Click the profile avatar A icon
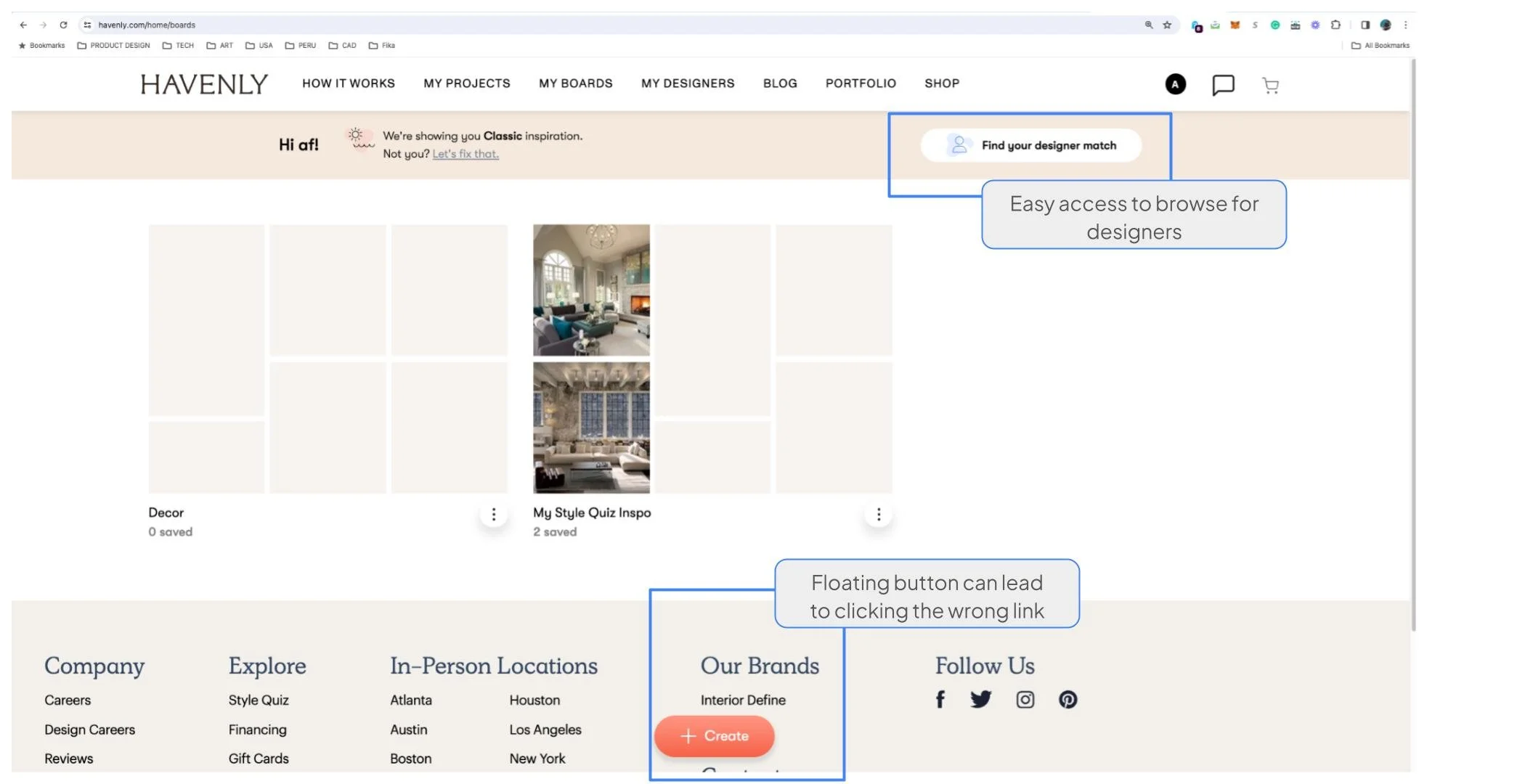 click(x=1175, y=84)
